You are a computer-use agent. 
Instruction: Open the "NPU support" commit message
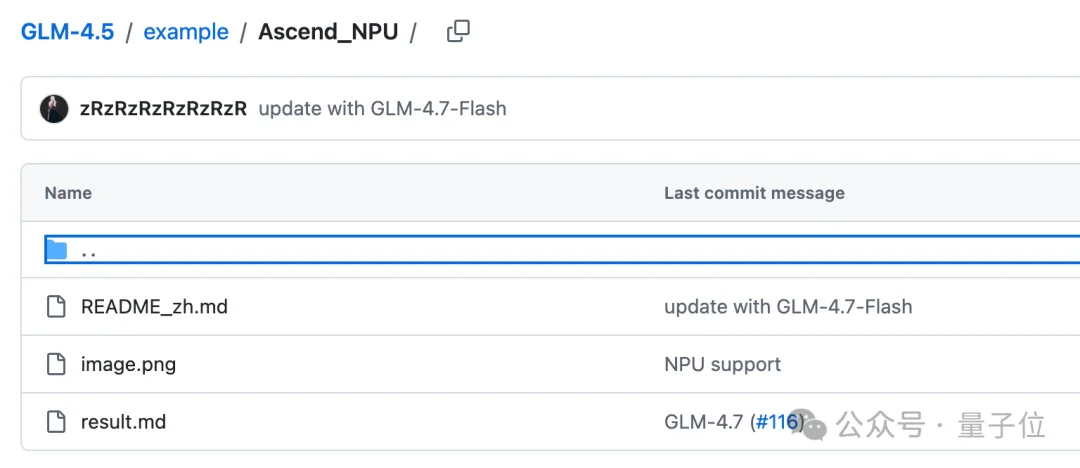click(x=722, y=364)
